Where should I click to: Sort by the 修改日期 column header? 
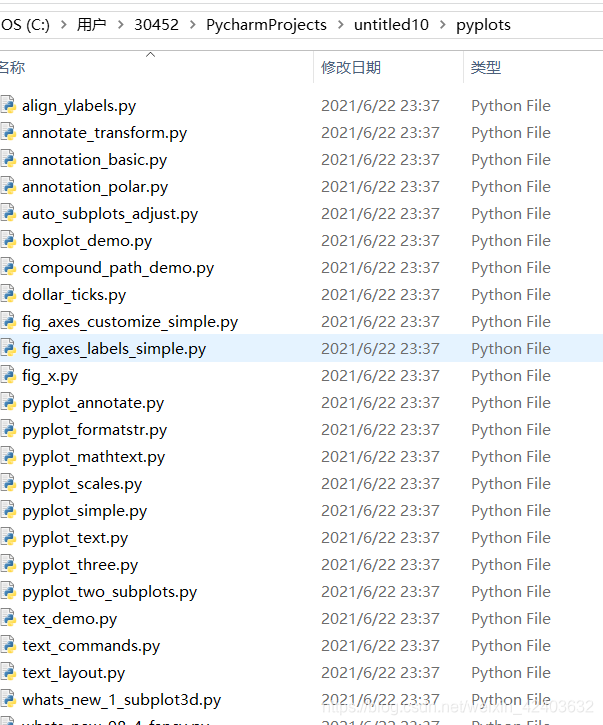pos(351,68)
